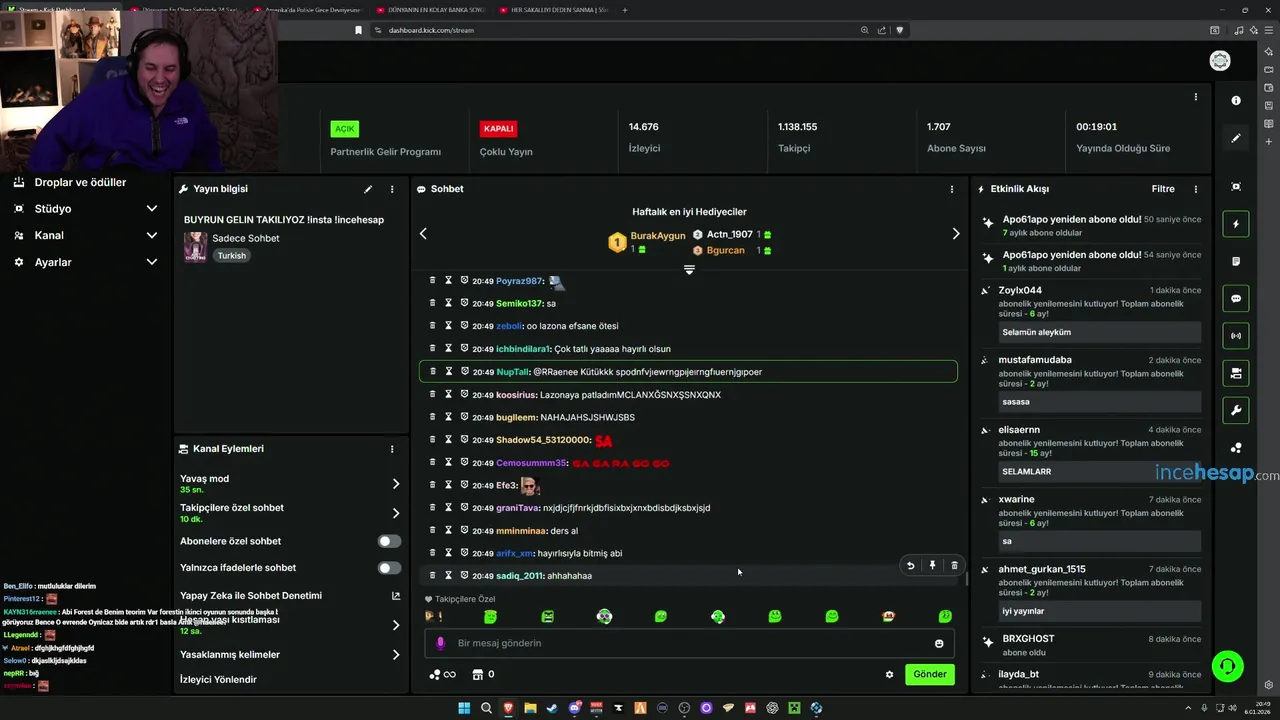Click the microphone icon in message box

click(441, 643)
